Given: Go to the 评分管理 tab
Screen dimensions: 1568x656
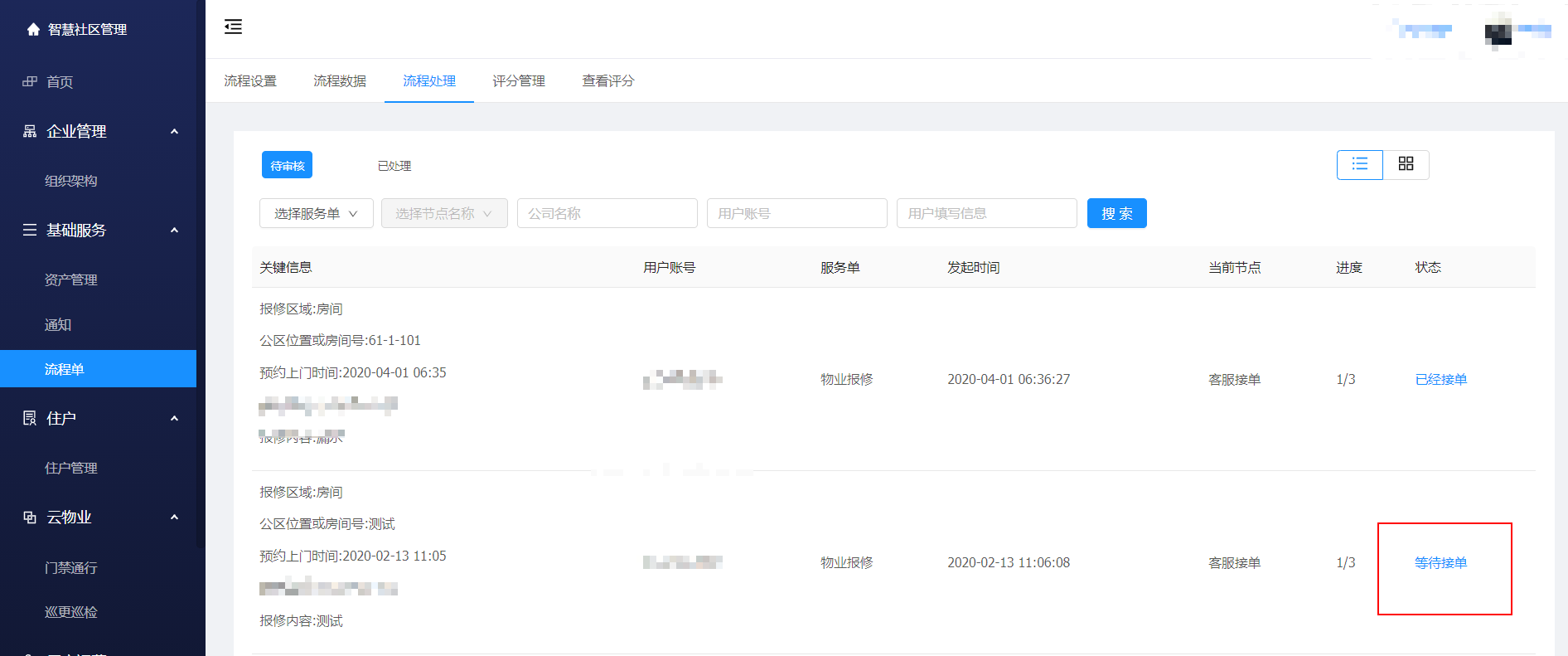Looking at the screenshot, I should coord(519,81).
